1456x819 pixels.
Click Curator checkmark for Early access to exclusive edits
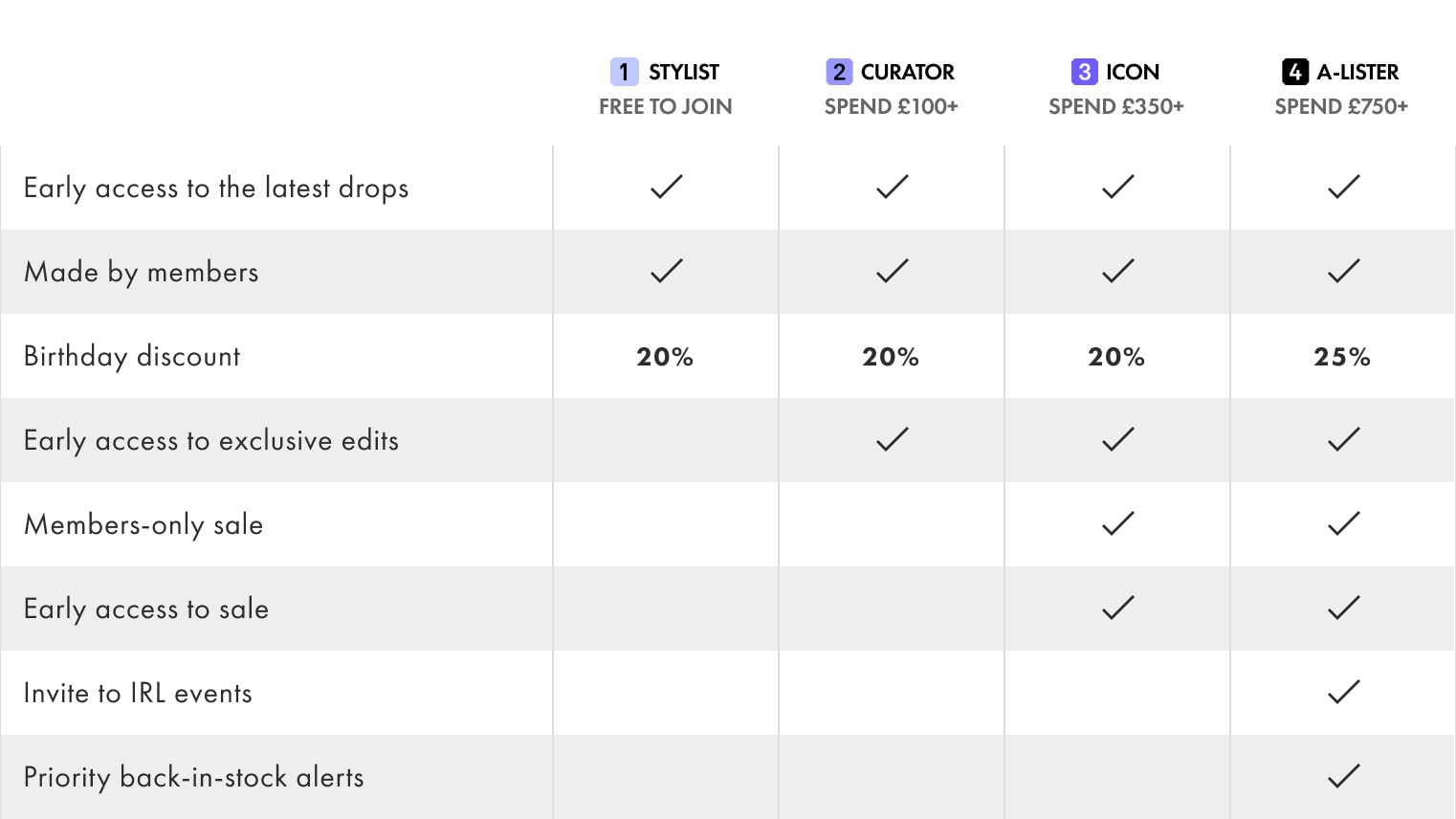click(x=892, y=439)
